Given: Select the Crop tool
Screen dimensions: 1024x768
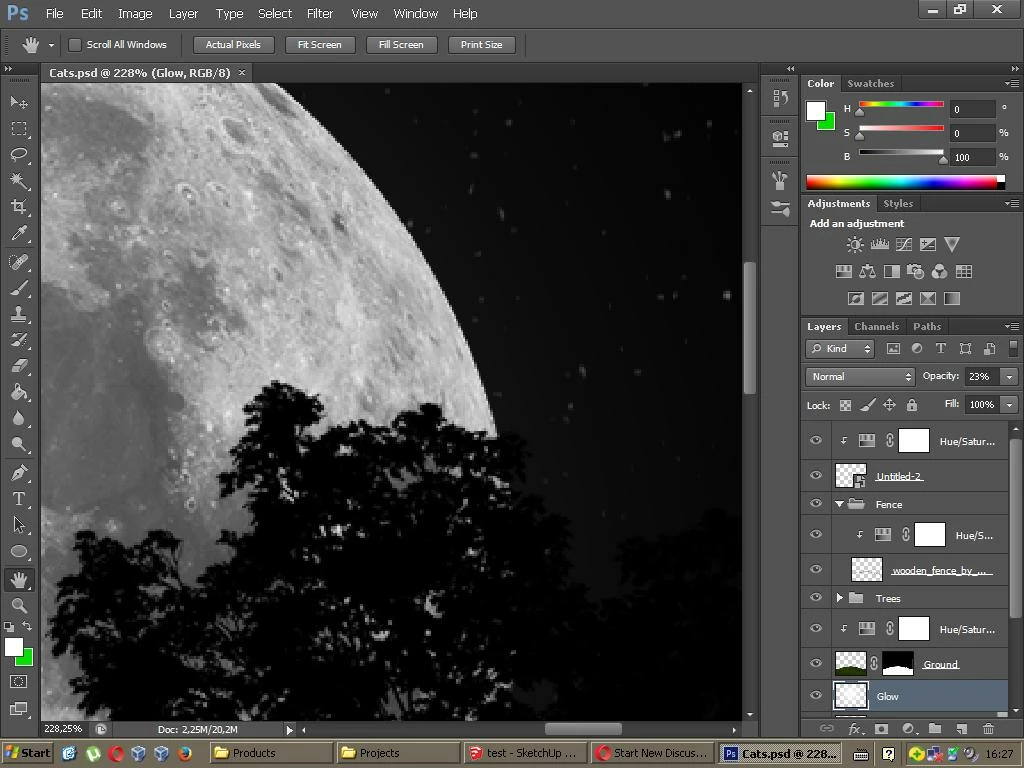Looking at the screenshot, I should (x=19, y=207).
